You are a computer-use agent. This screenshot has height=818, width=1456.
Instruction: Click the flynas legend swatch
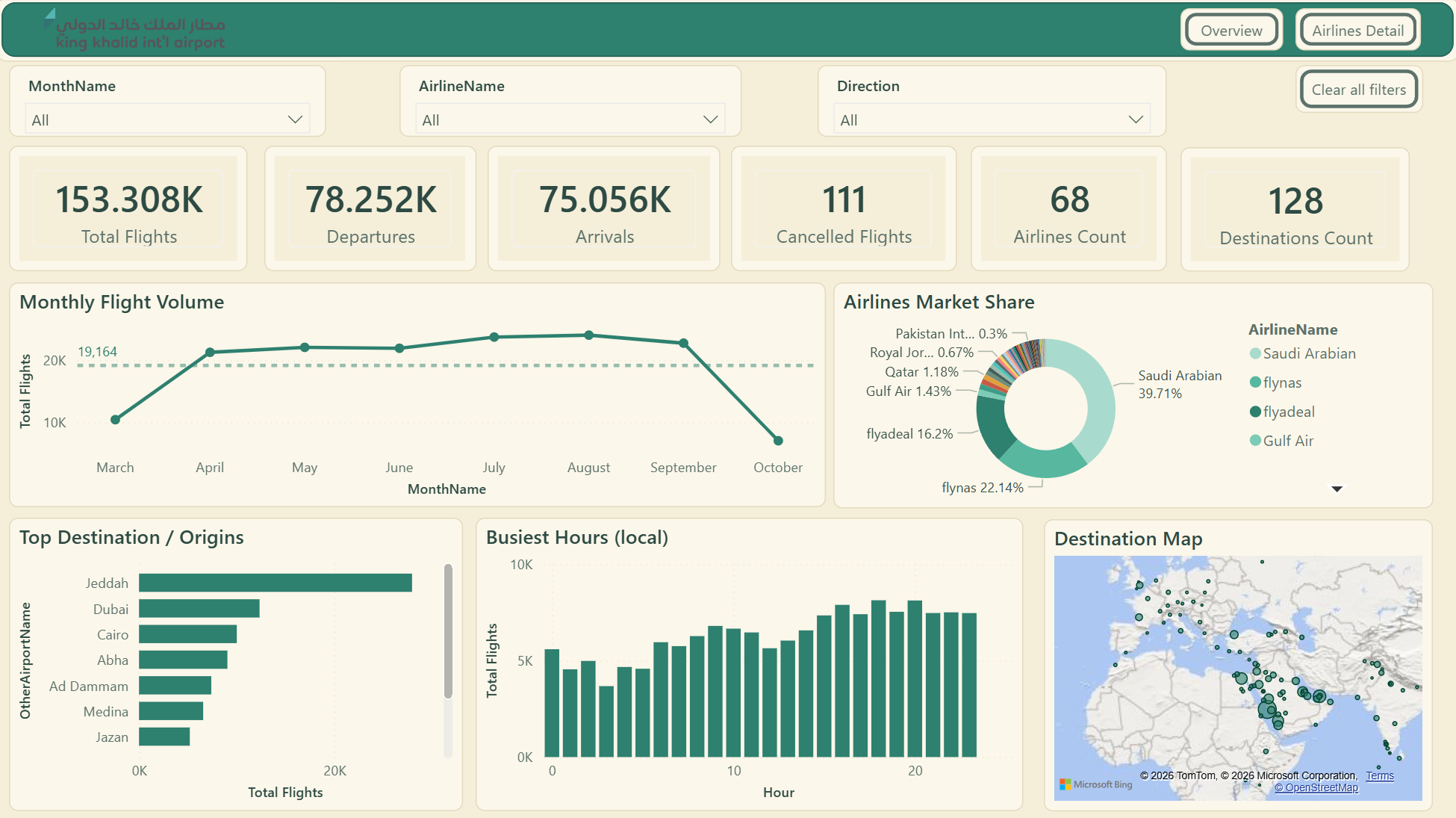pos(1255,382)
